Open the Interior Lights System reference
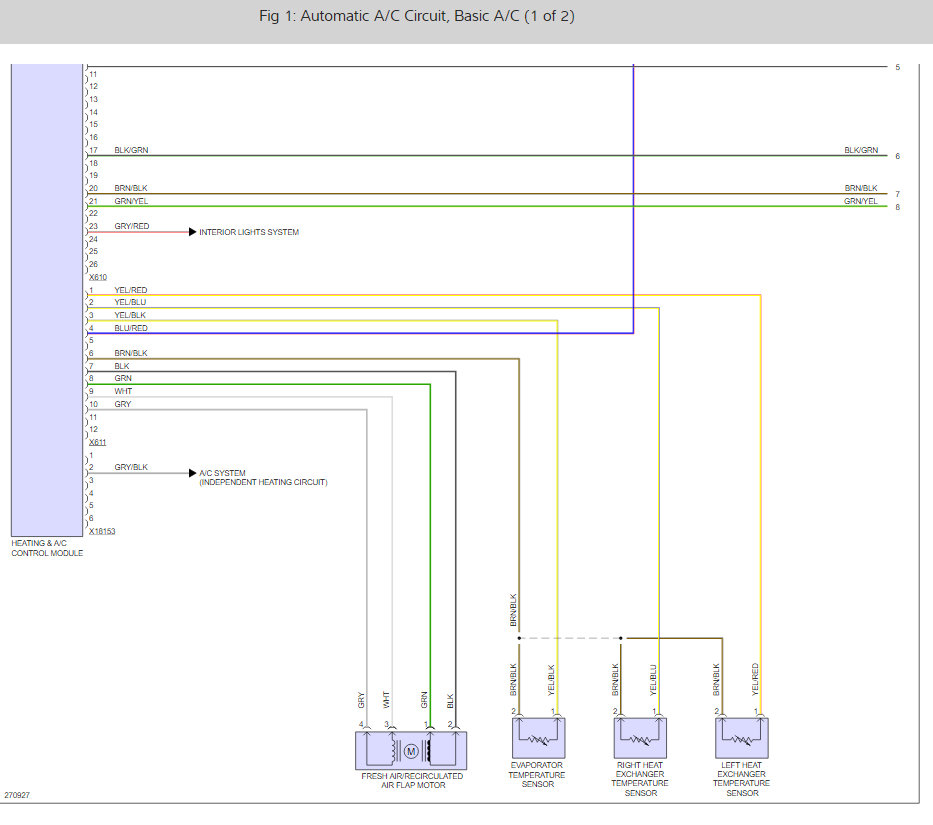The height and width of the screenshot is (825, 933). point(249,232)
